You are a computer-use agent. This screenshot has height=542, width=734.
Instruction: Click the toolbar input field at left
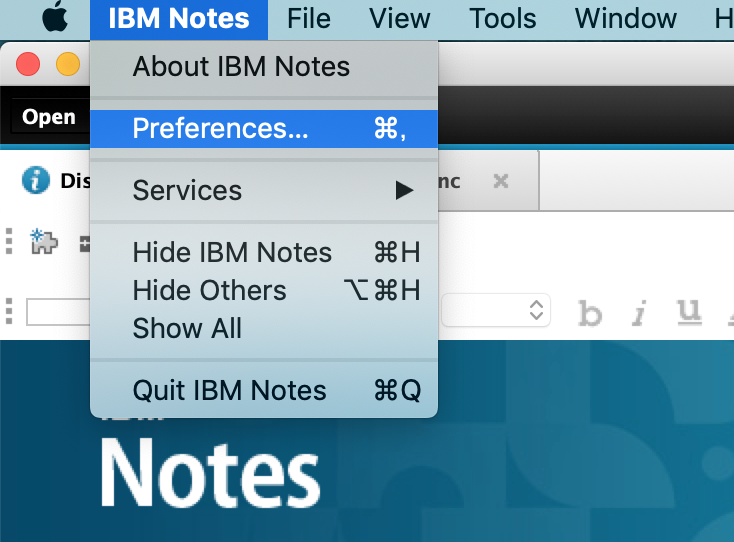tap(58, 311)
